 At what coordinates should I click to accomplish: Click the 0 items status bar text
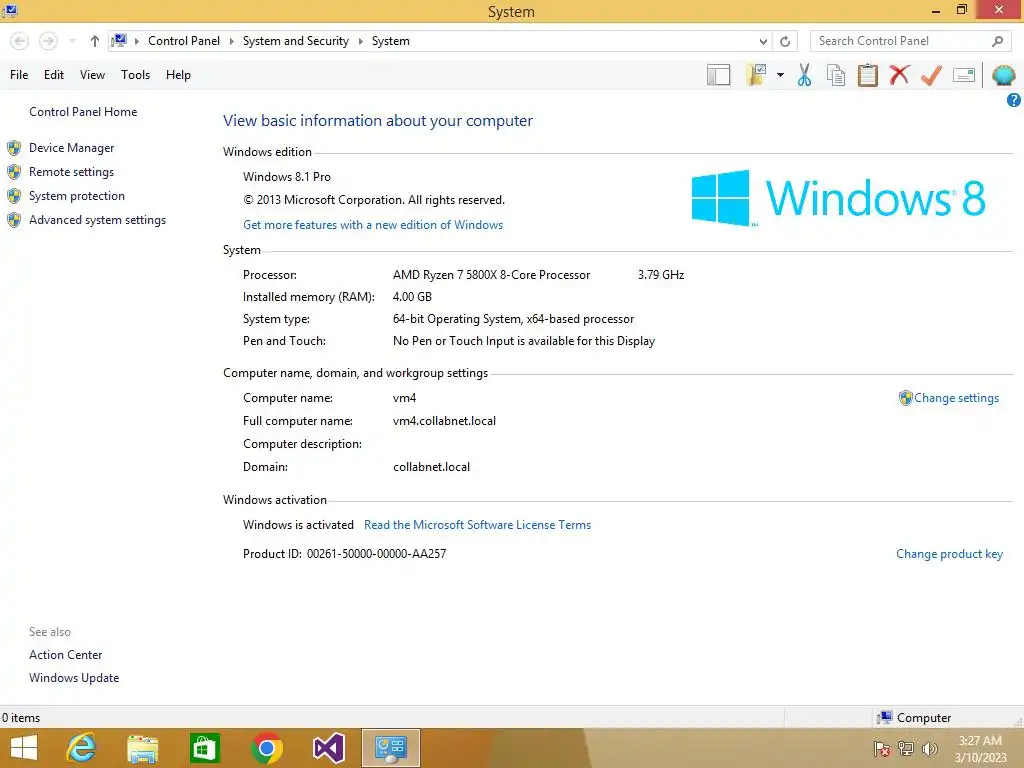coord(21,718)
